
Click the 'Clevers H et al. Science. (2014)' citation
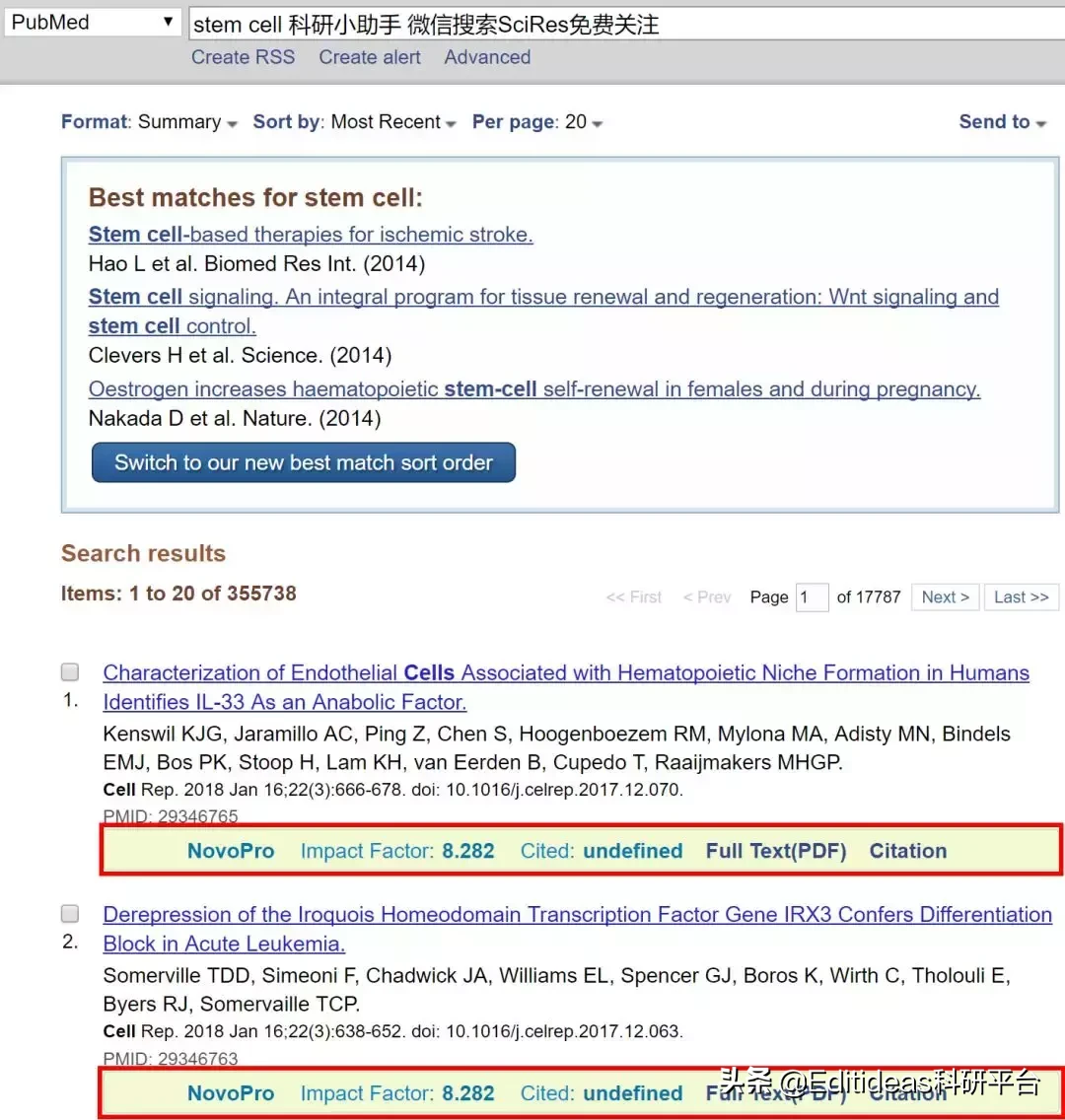click(240, 355)
